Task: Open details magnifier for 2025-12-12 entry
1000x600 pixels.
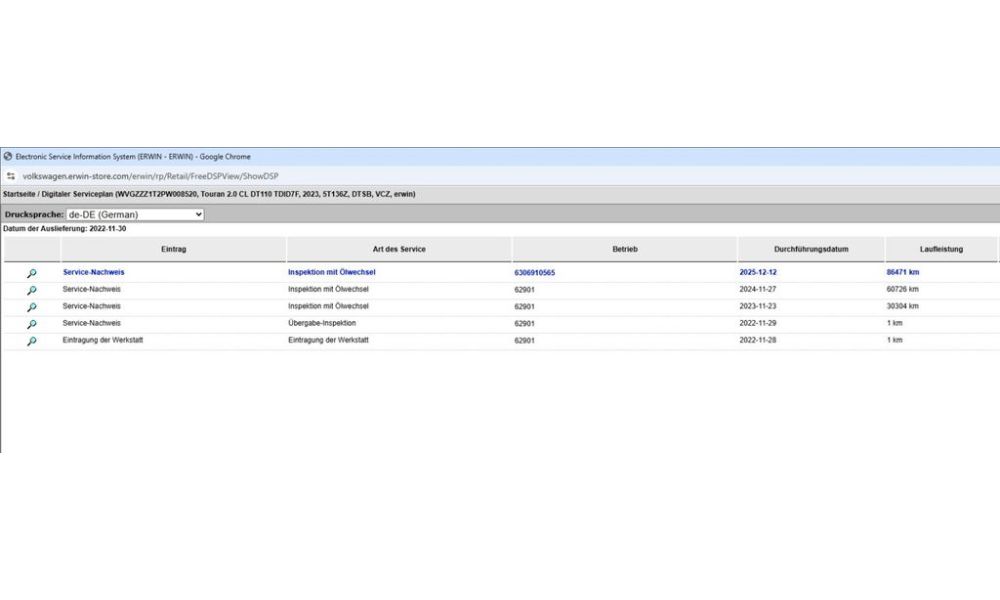Action: (x=31, y=273)
